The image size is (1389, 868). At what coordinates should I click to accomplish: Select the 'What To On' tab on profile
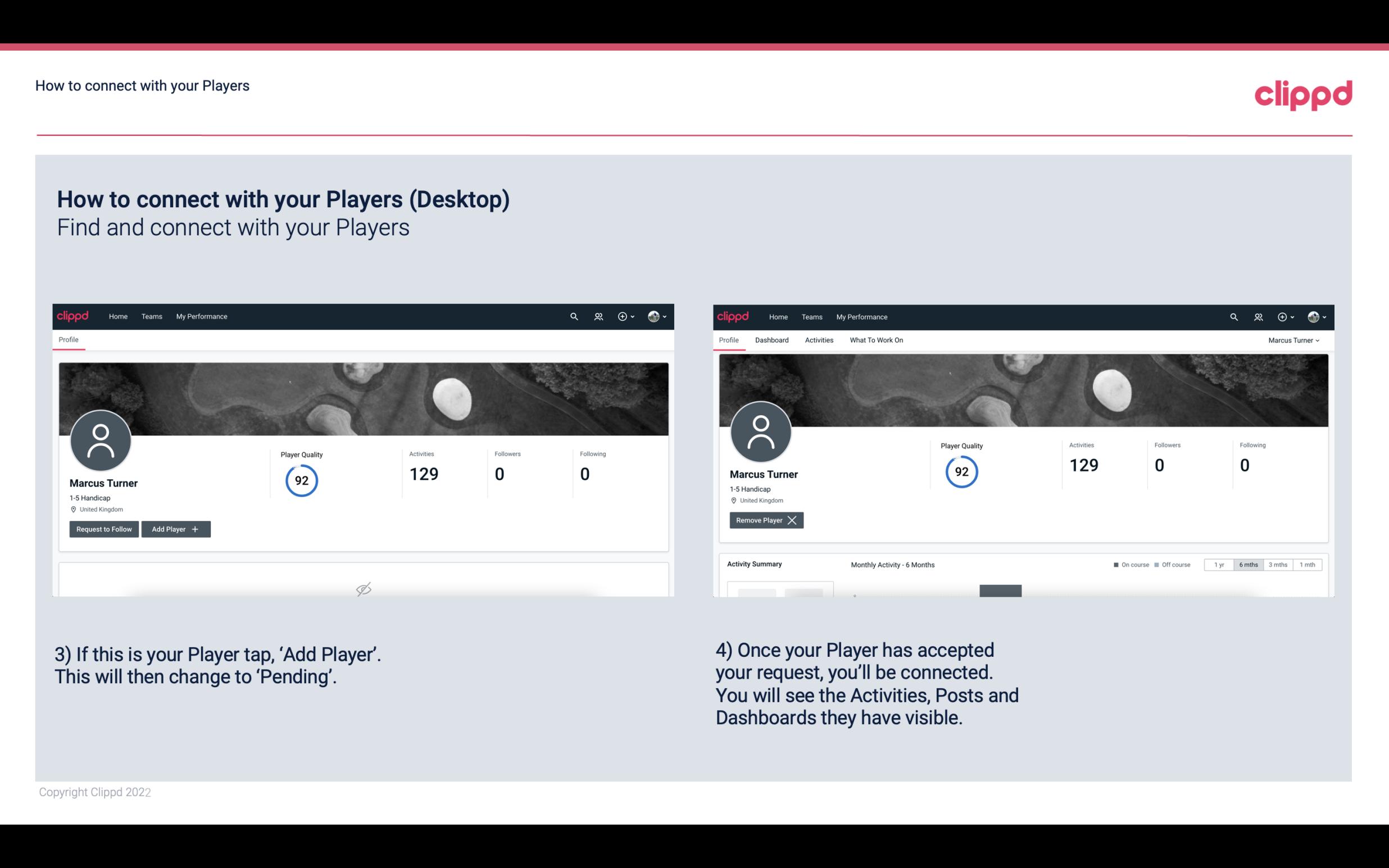pos(876,340)
